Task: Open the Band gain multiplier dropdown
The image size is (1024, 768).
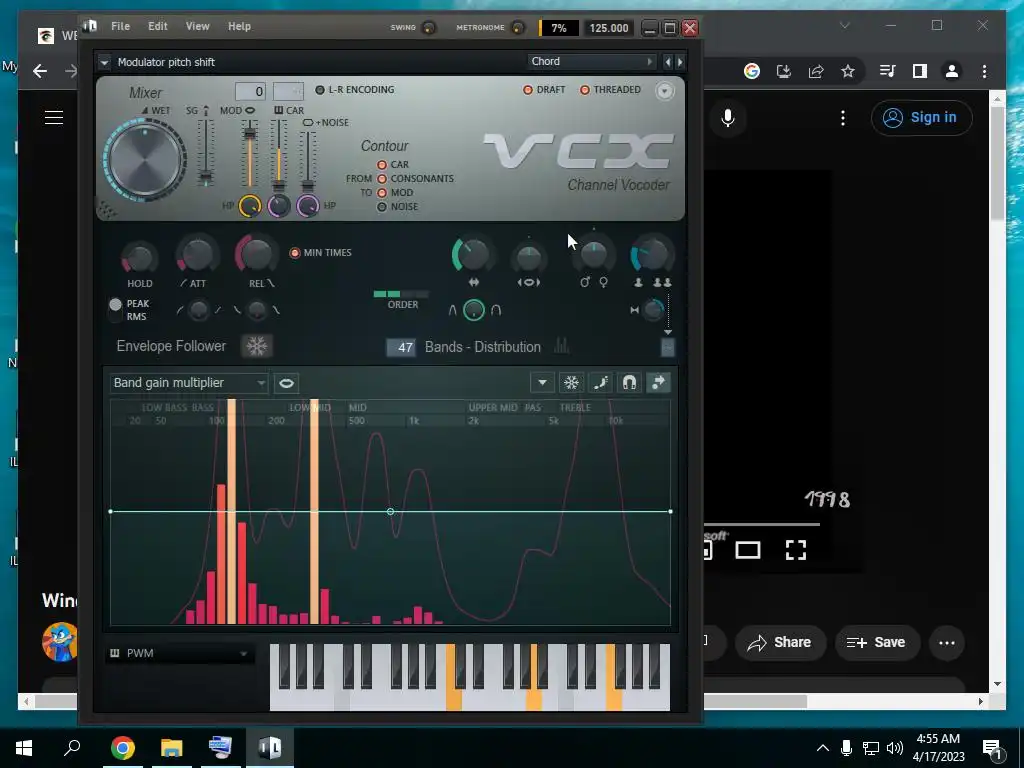Action: click(x=189, y=383)
